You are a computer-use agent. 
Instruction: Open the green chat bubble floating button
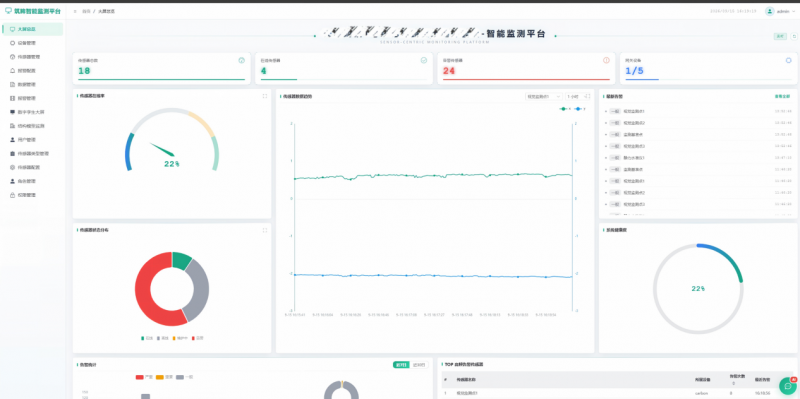click(788, 386)
